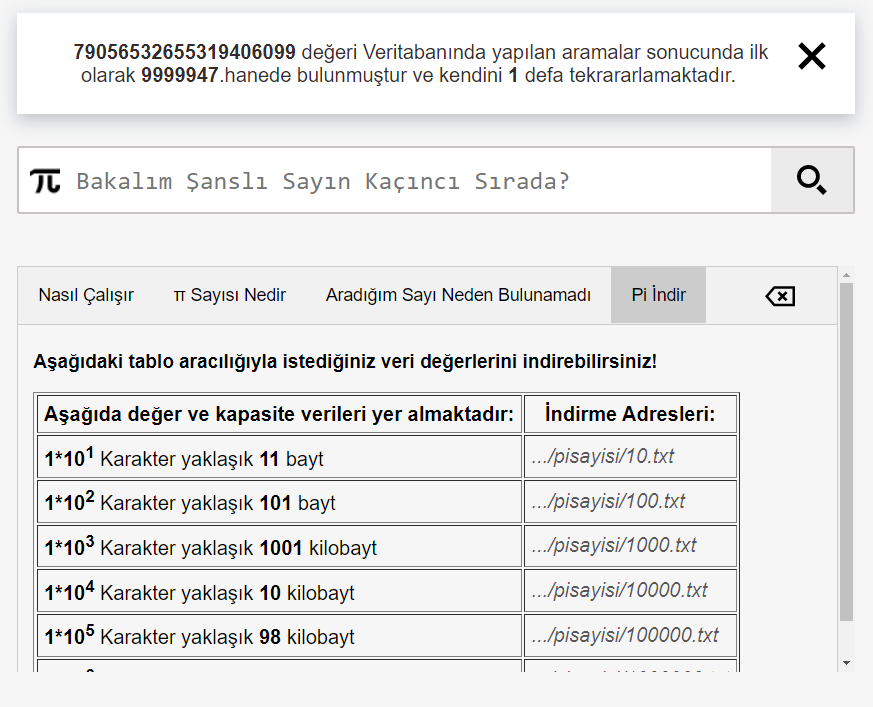
Task: Click the 'Karakter yaklaşık 10 kilobayt' cell
Action: point(279,591)
